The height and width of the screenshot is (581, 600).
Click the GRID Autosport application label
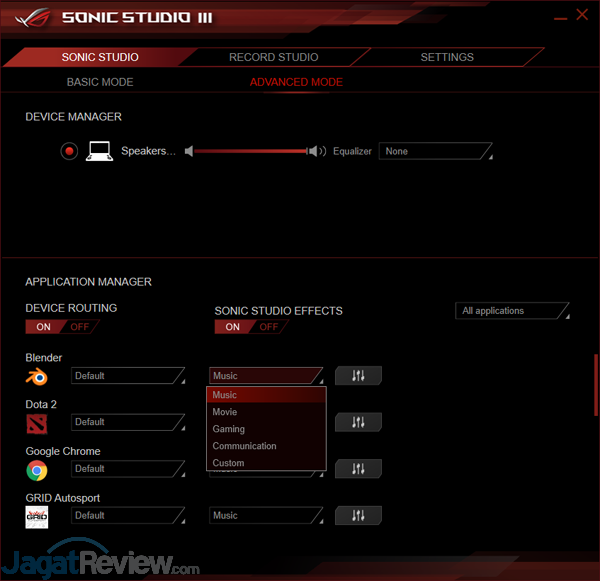[x=63, y=498]
